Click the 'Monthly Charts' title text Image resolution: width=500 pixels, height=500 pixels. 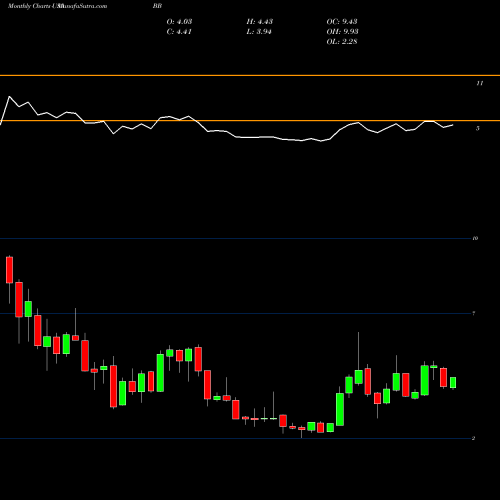tap(29, 6)
